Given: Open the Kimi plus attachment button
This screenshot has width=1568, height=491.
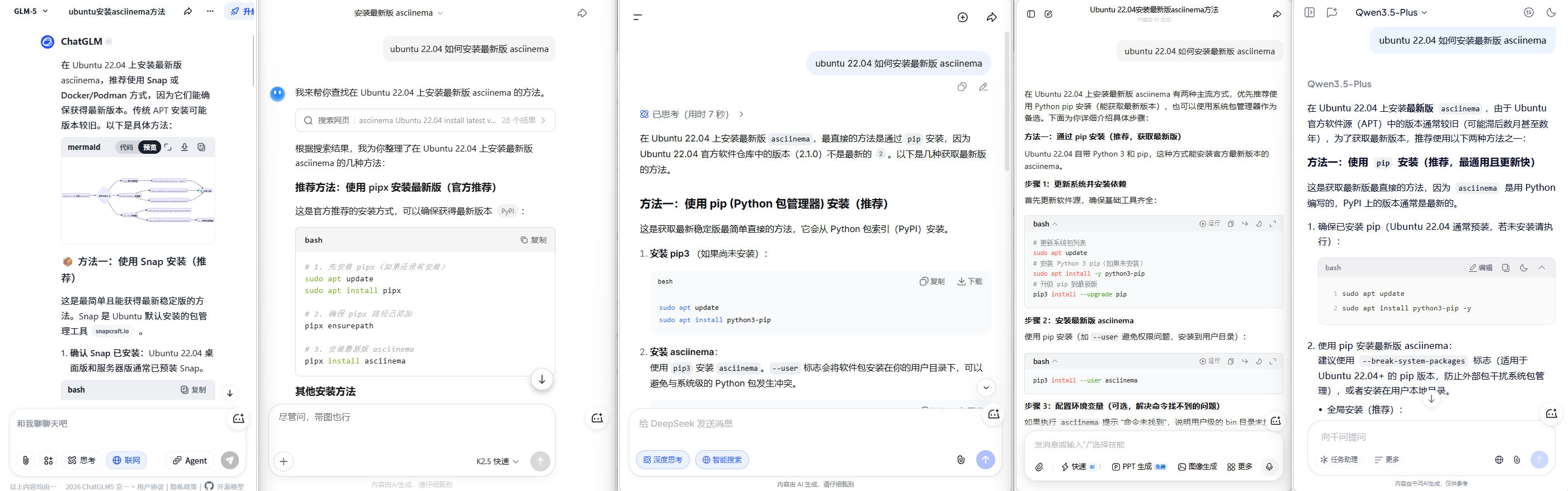Looking at the screenshot, I should (x=284, y=461).
